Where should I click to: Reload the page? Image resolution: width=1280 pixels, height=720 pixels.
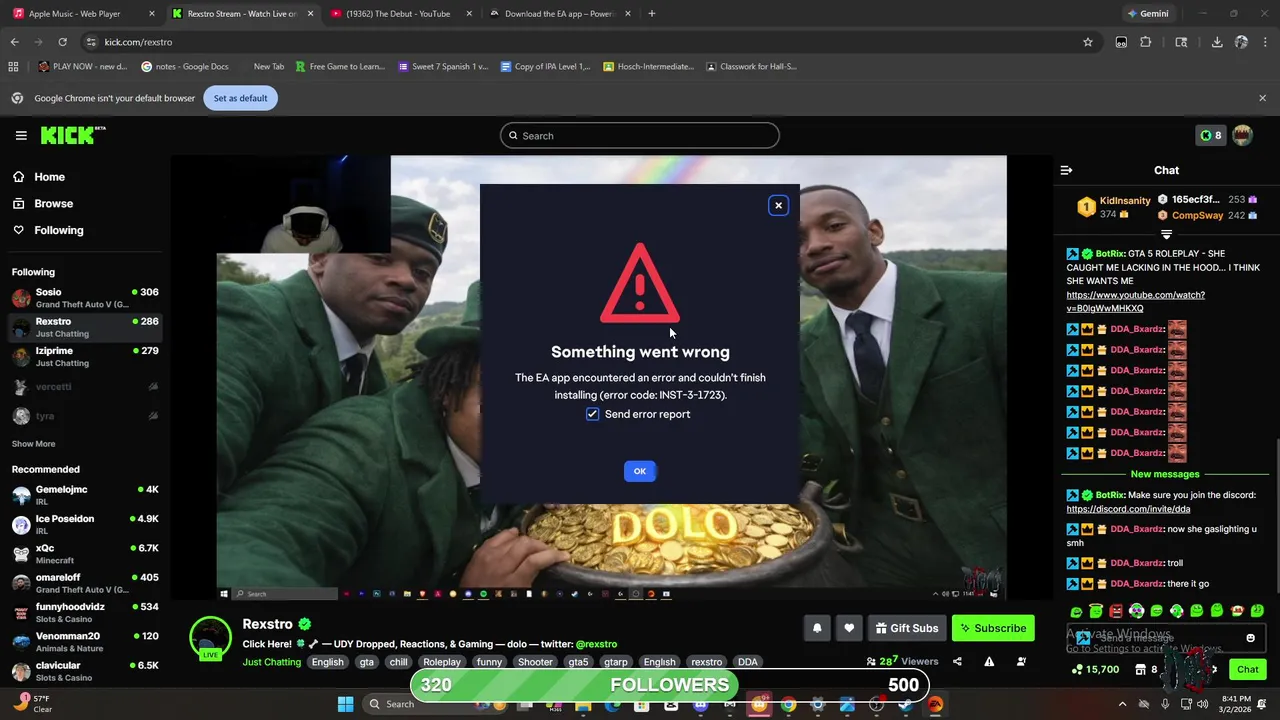[x=62, y=42]
